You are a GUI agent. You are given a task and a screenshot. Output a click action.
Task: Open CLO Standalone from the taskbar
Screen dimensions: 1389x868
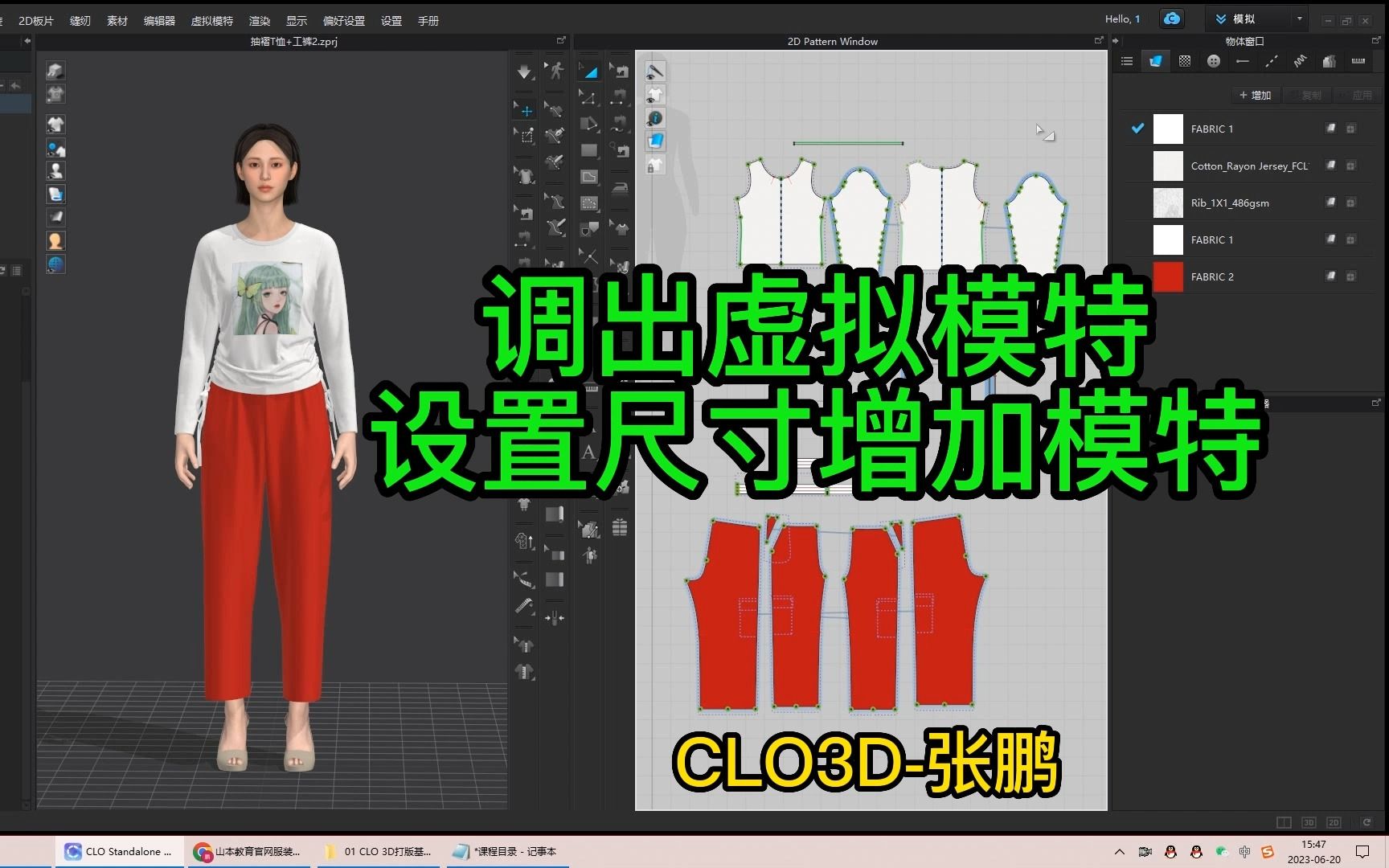(x=117, y=851)
